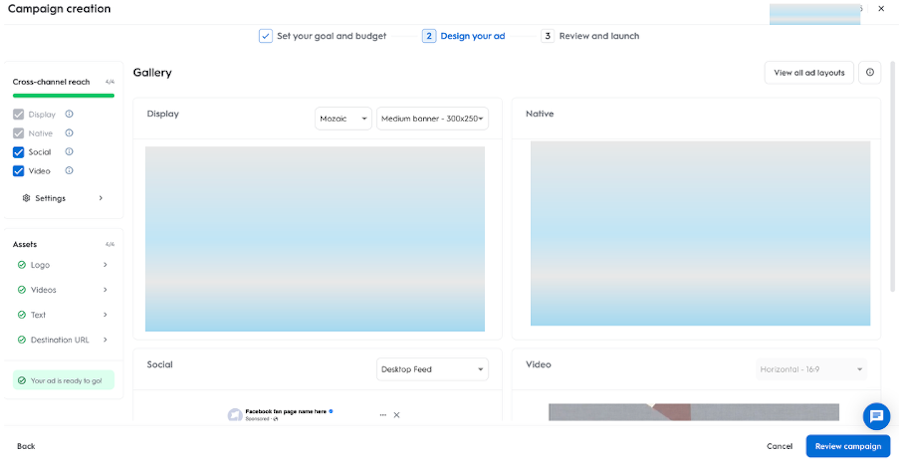Open the Horizontal 16:9 video dropdown
The image size is (900, 464).
(x=812, y=369)
